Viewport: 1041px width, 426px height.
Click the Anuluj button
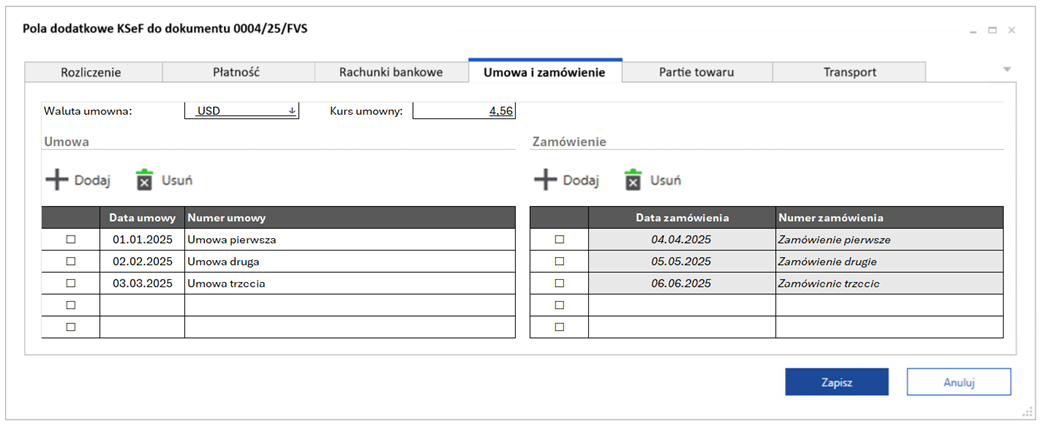[958, 382]
